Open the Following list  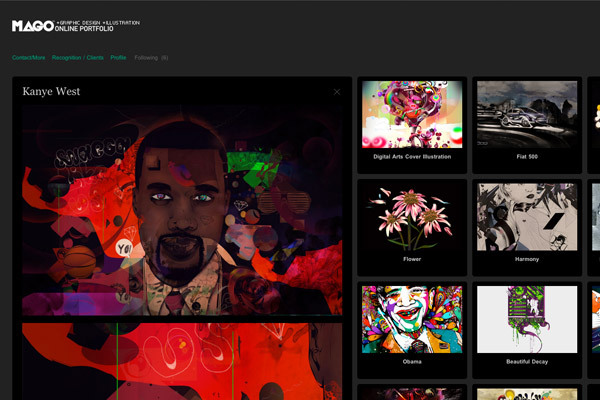pyautogui.click(x=151, y=58)
